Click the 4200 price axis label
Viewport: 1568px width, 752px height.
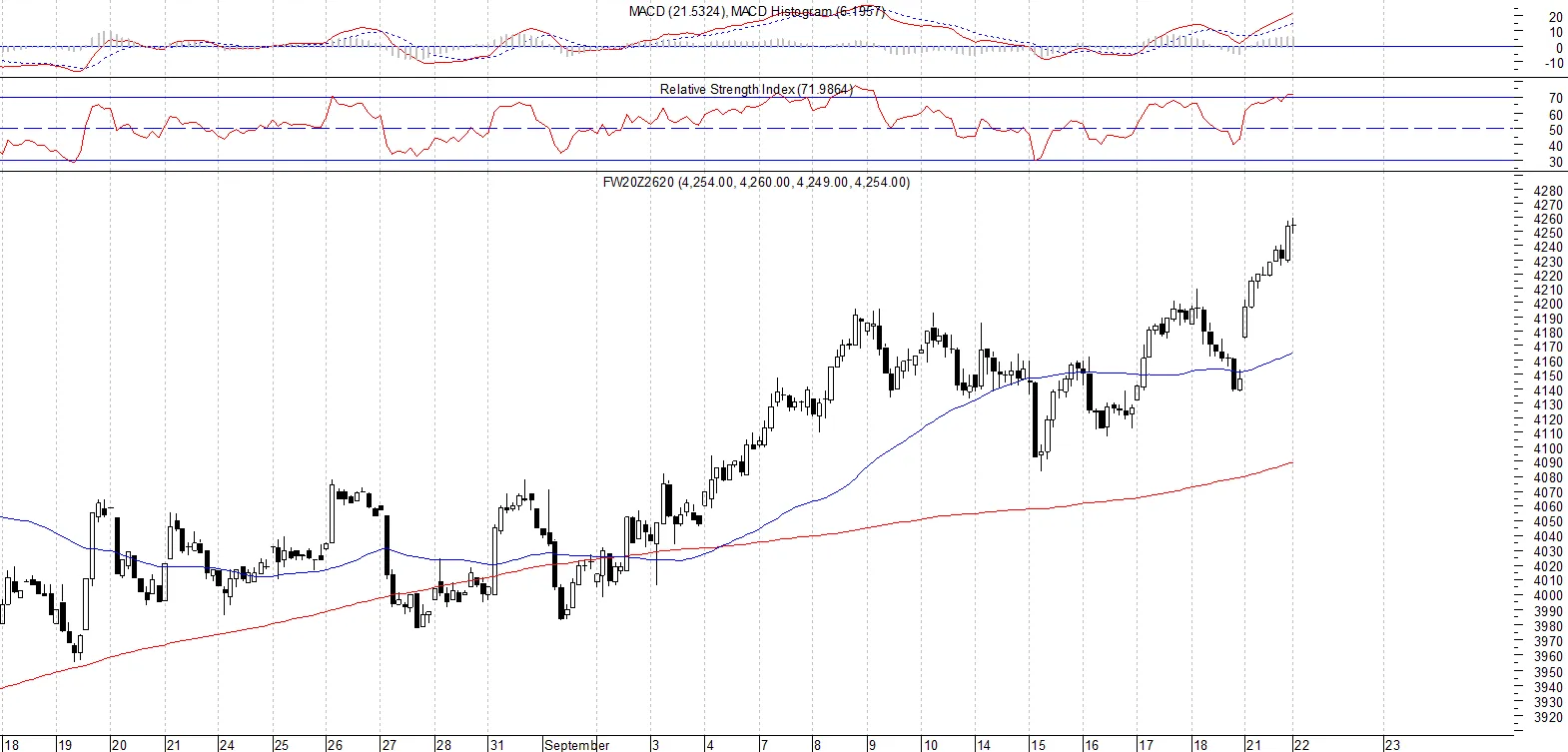click(1548, 305)
